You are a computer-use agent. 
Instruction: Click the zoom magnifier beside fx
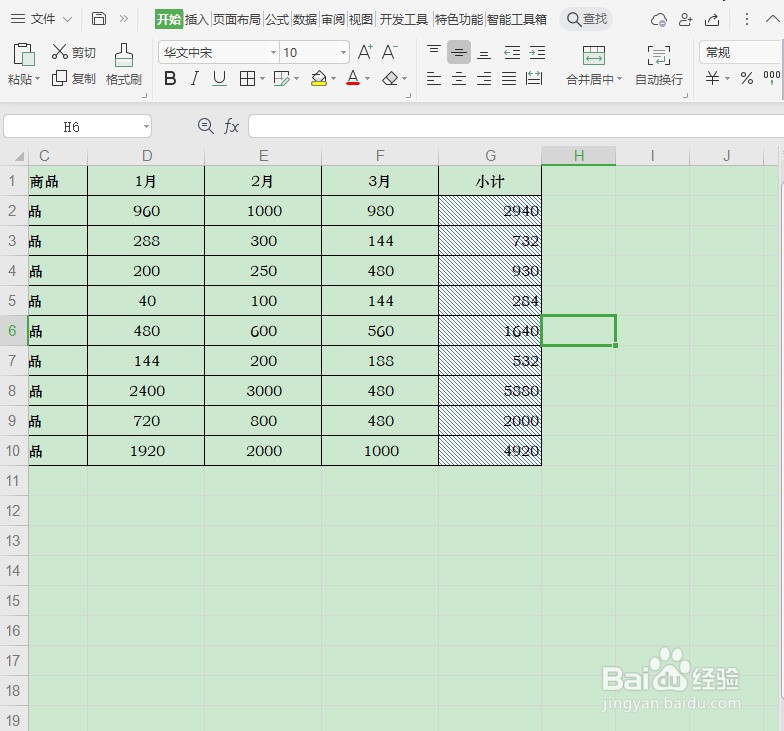click(206, 126)
